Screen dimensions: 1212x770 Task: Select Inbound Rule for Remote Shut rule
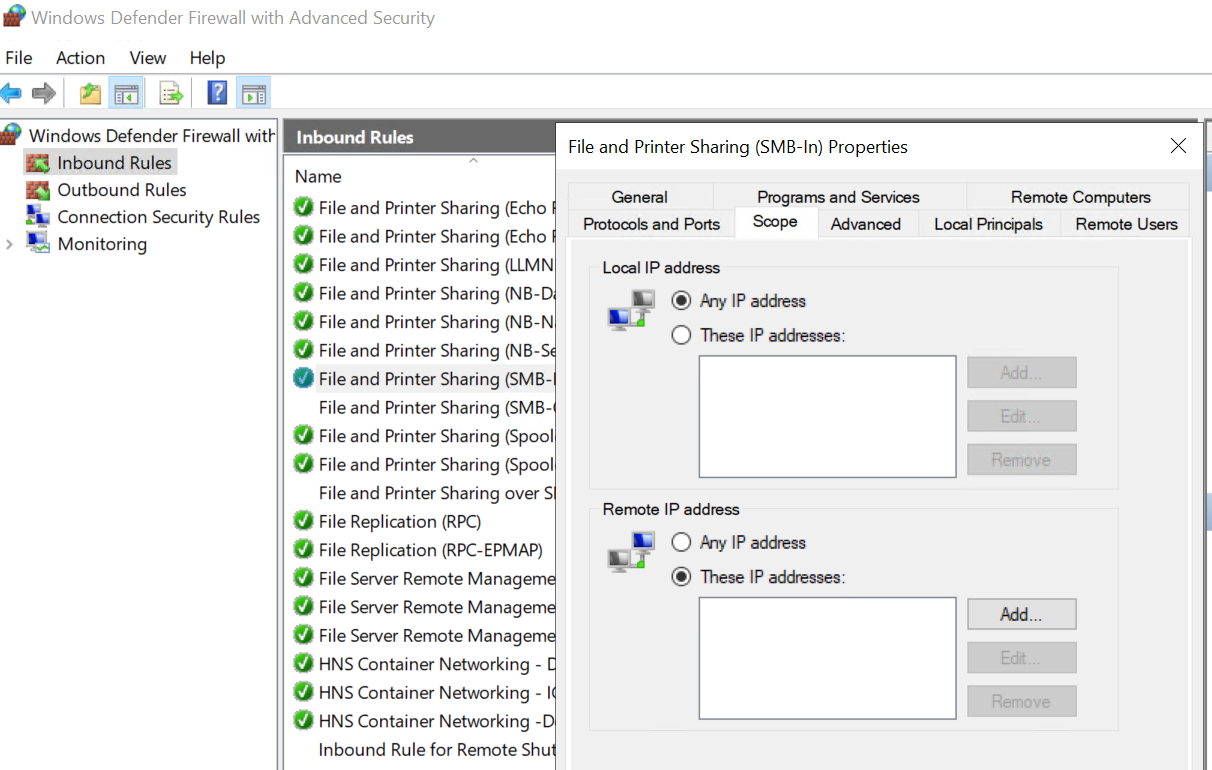click(x=436, y=749)
